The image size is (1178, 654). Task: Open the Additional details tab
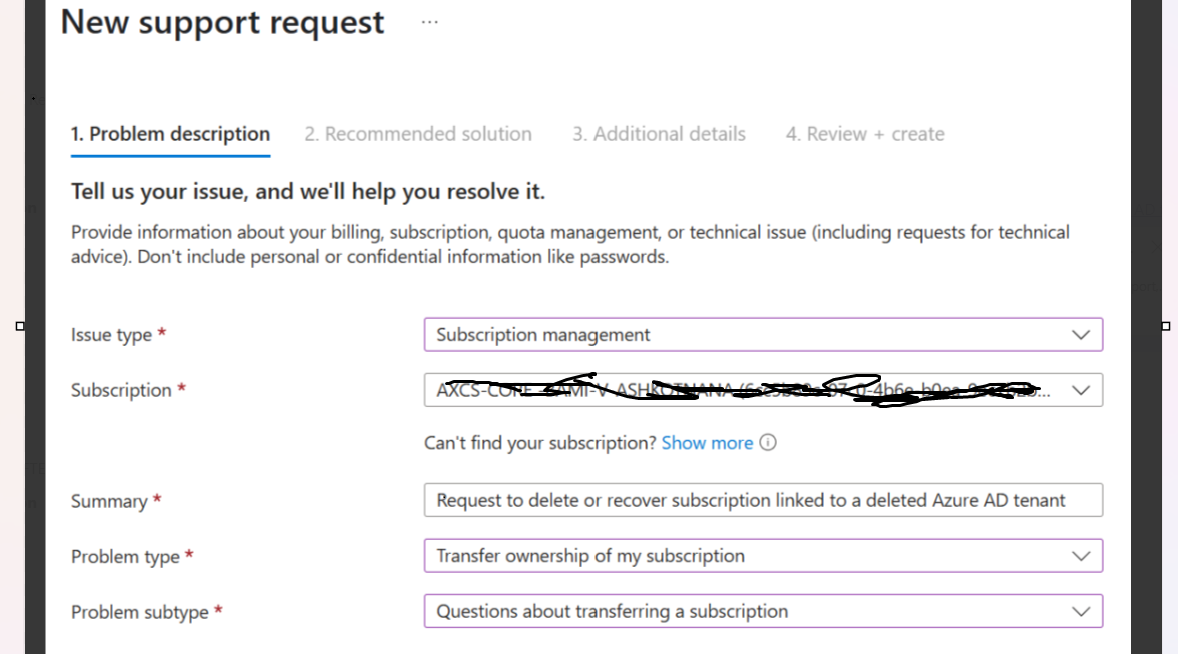[658, 133]
